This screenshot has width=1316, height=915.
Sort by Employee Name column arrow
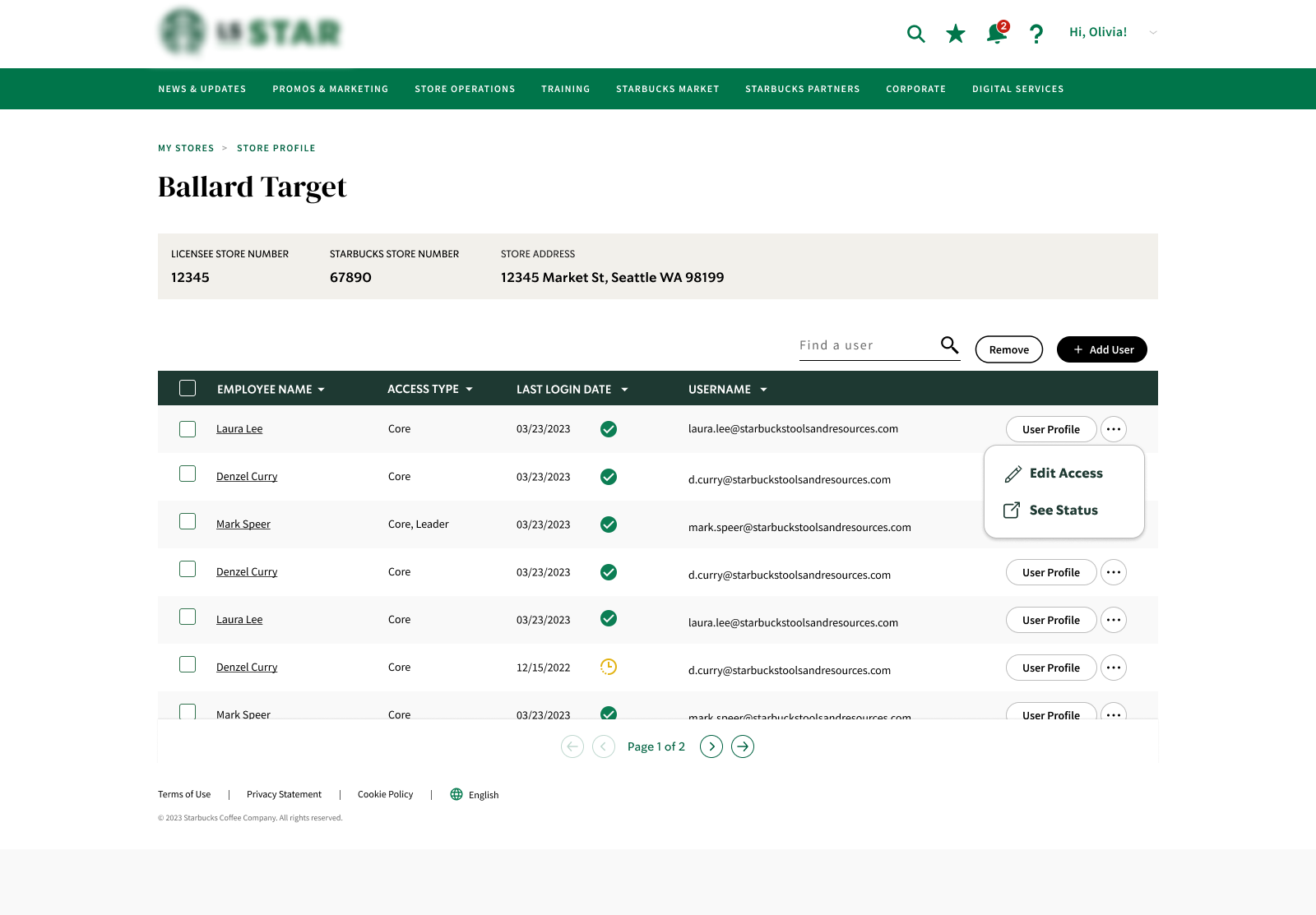(321, 390)
